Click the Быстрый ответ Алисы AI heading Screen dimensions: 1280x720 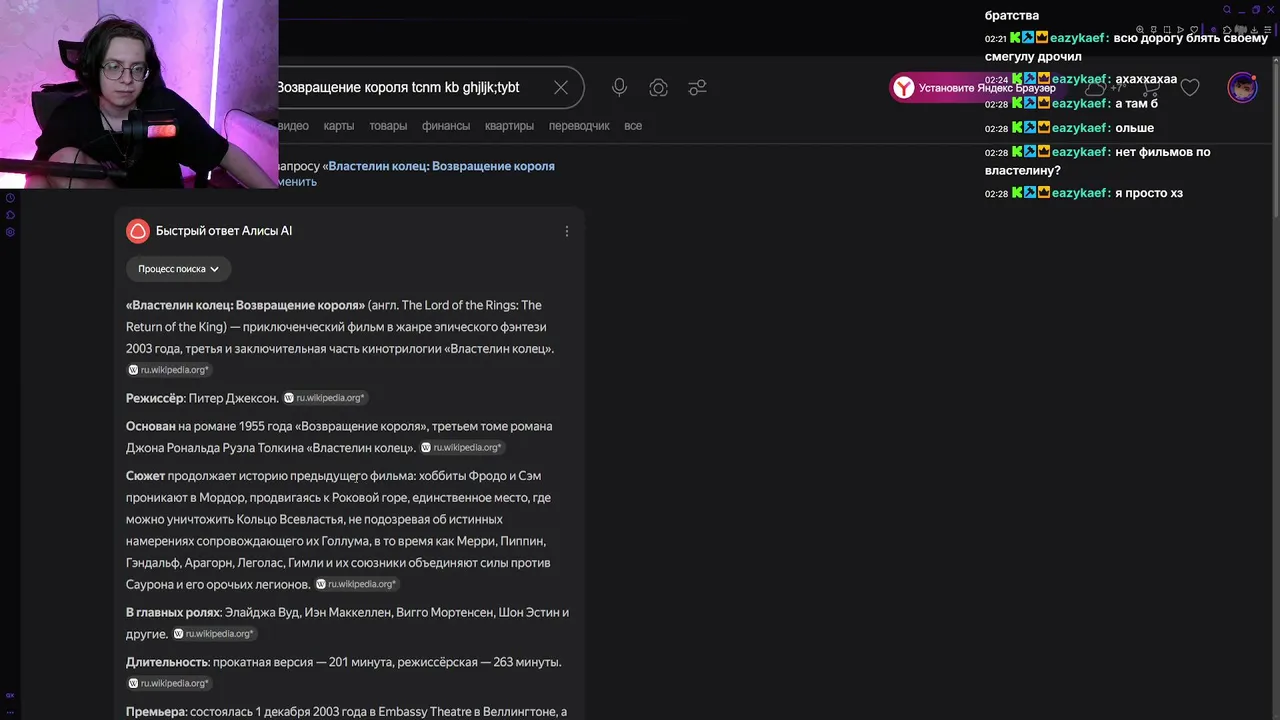(x=224, y=231)
